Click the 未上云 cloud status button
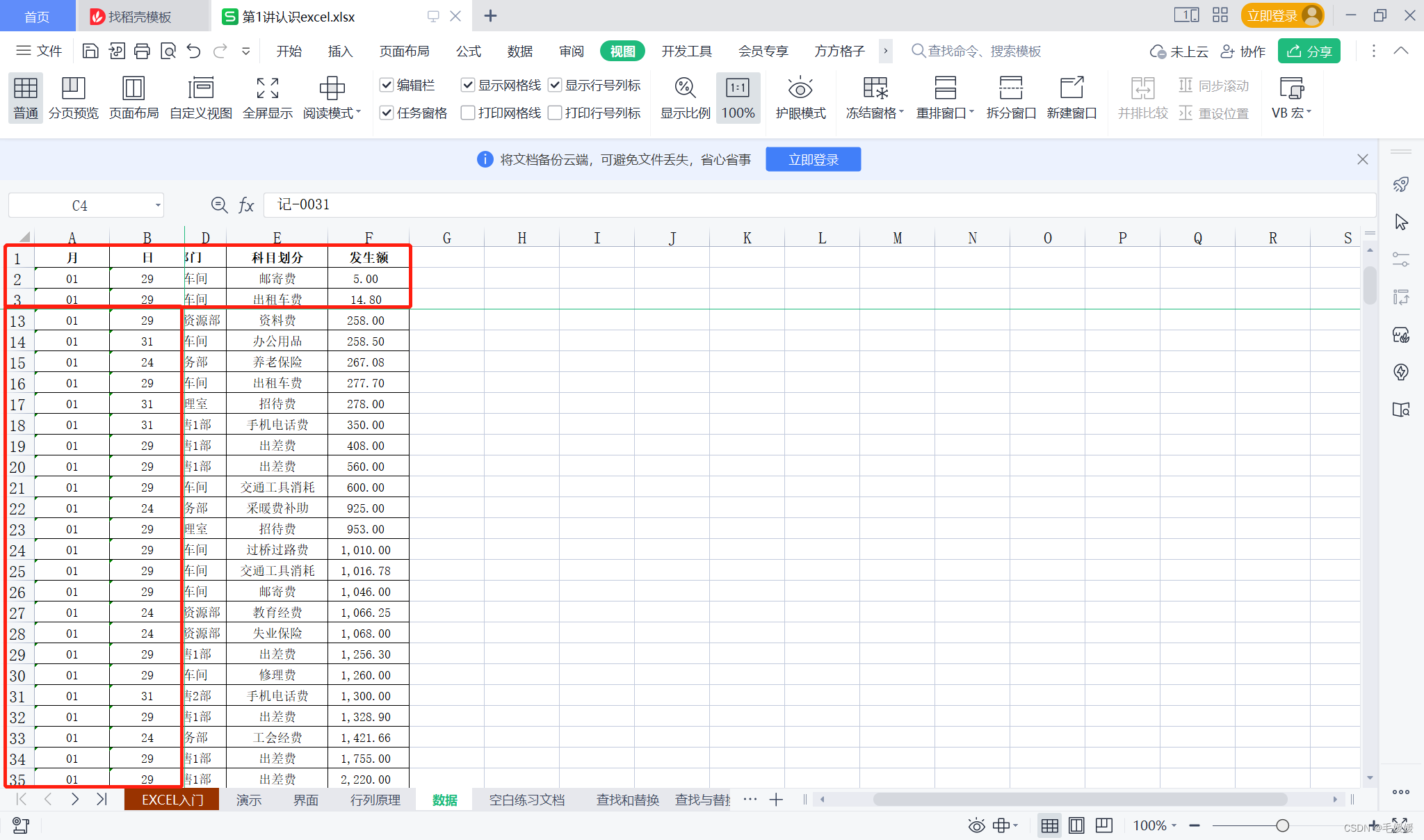Viewport: 1424px width, 840px height. tap(1179, 51)
